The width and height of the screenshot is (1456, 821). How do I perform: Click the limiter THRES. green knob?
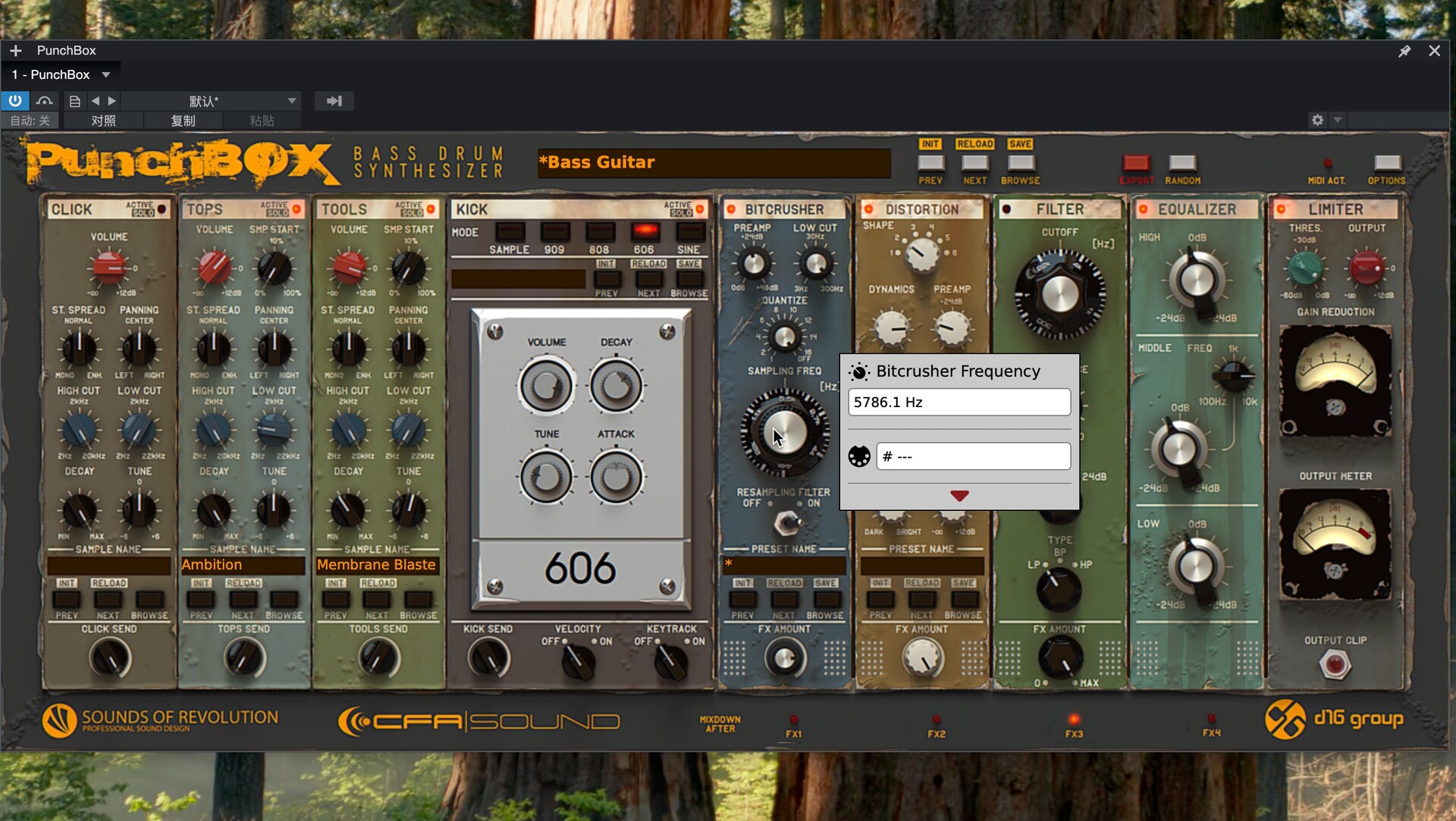pyautogui.click(x=1305, y=267)
